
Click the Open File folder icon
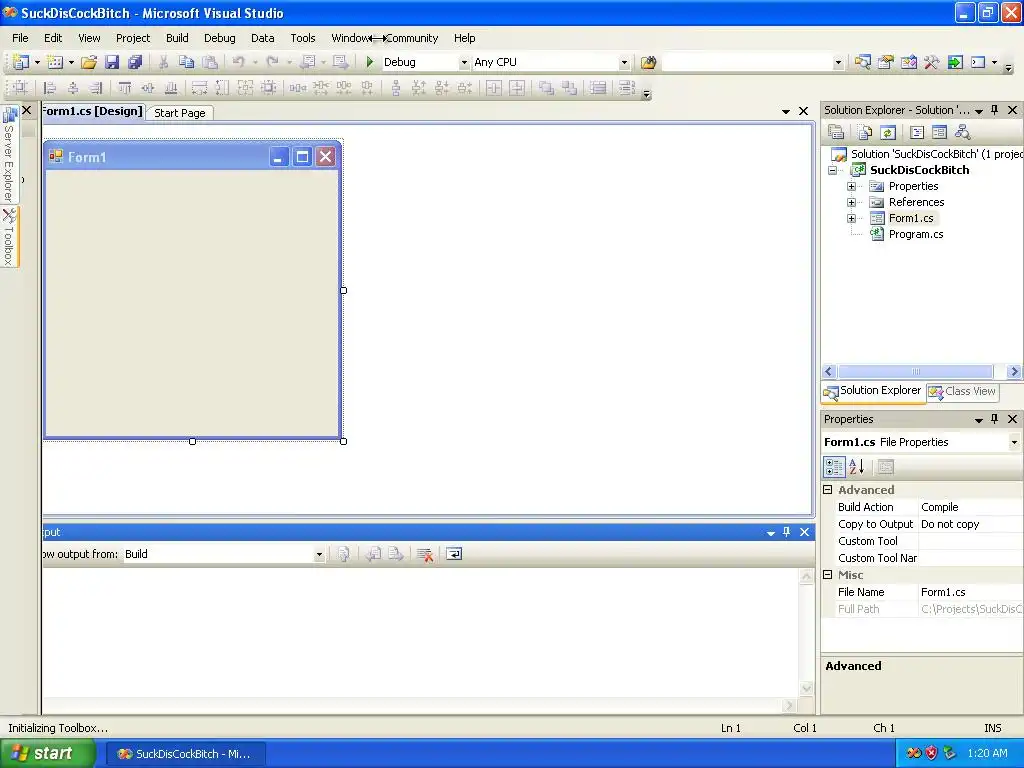click(89, 62)
